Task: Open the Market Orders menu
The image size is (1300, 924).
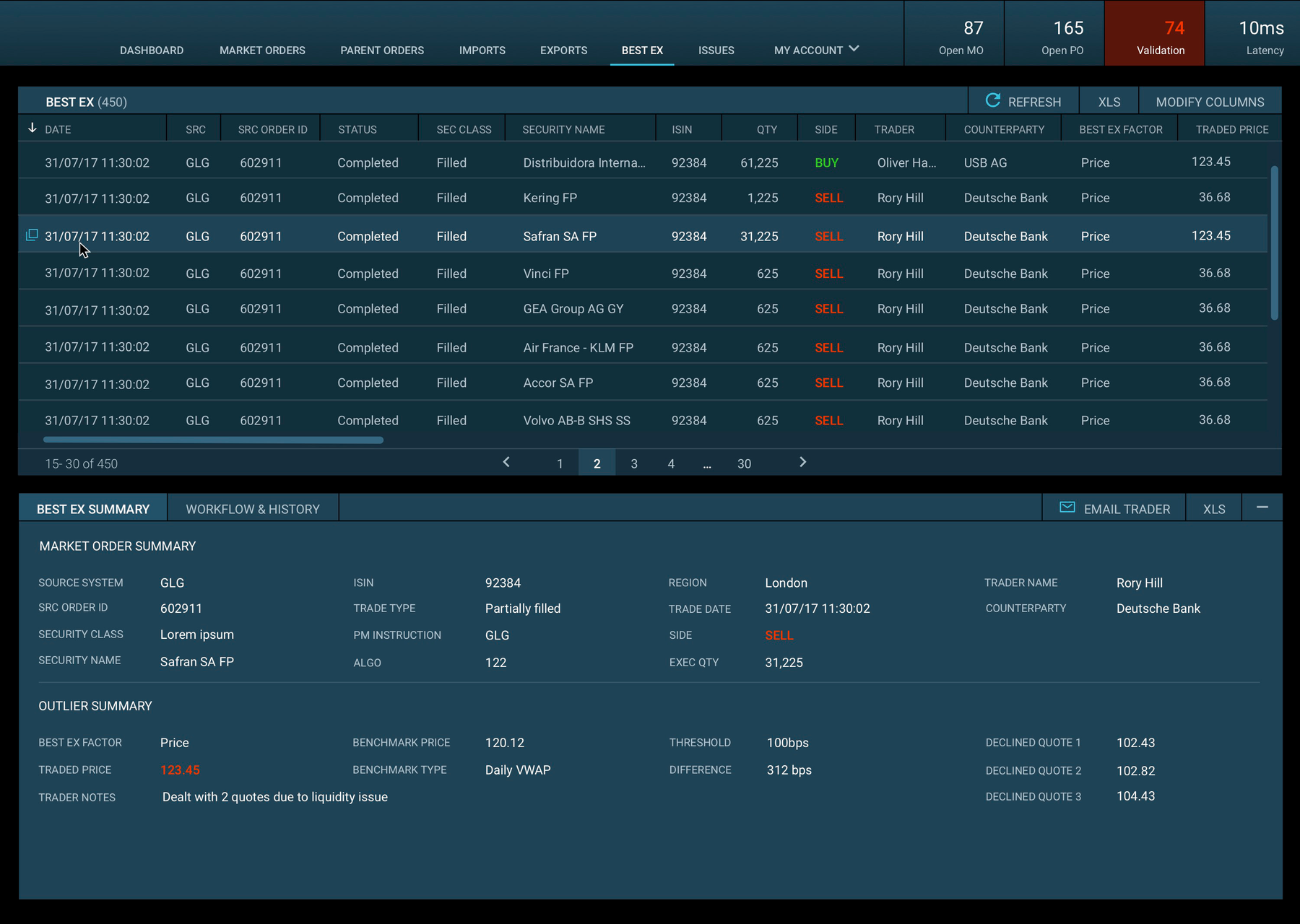Action: tap(262, 51)
